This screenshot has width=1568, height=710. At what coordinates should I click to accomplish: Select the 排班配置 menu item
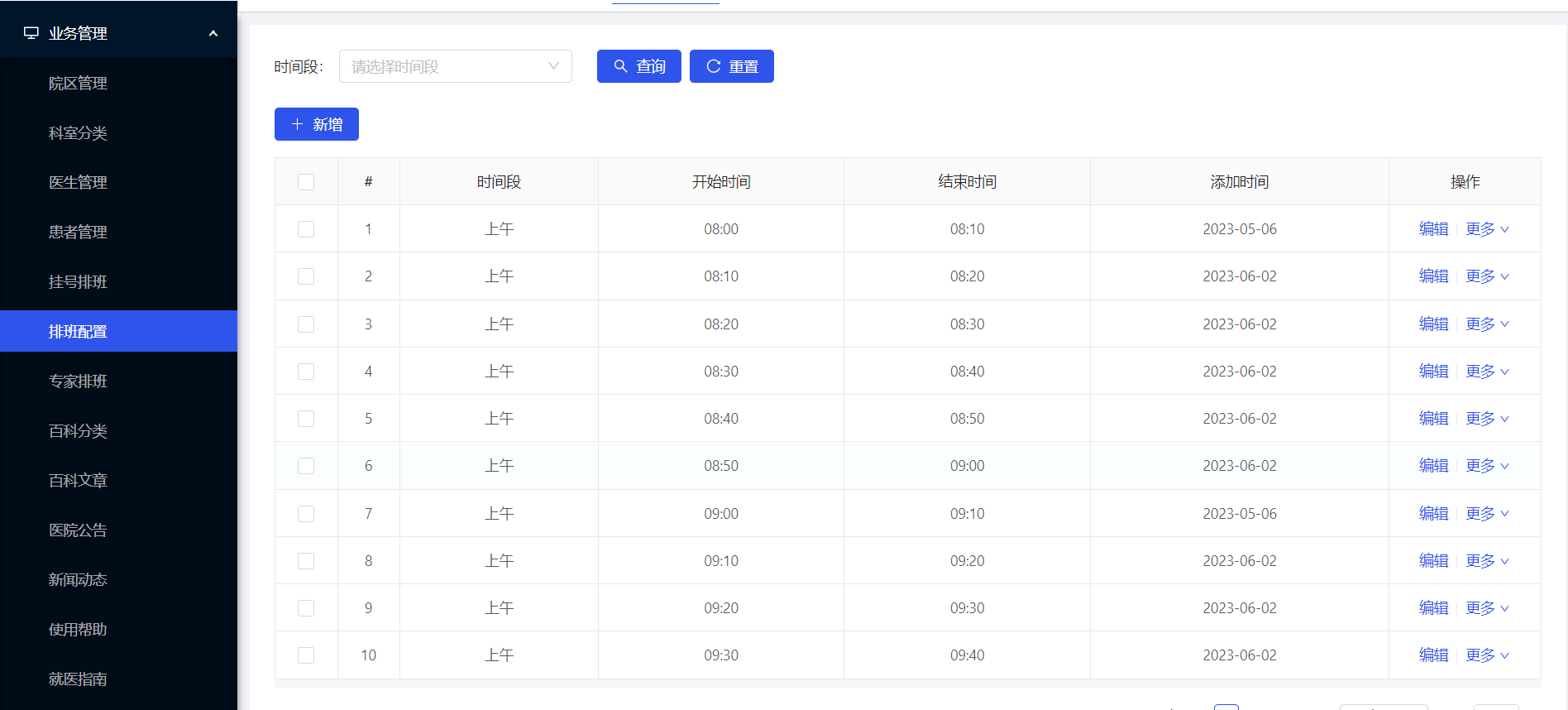[119, 331]
